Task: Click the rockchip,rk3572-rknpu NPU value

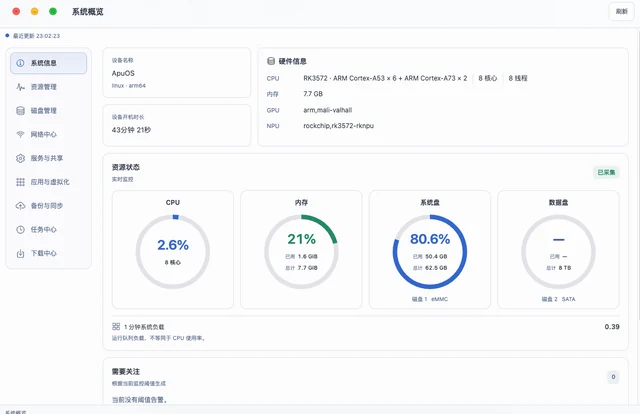Action: (338, 126)
